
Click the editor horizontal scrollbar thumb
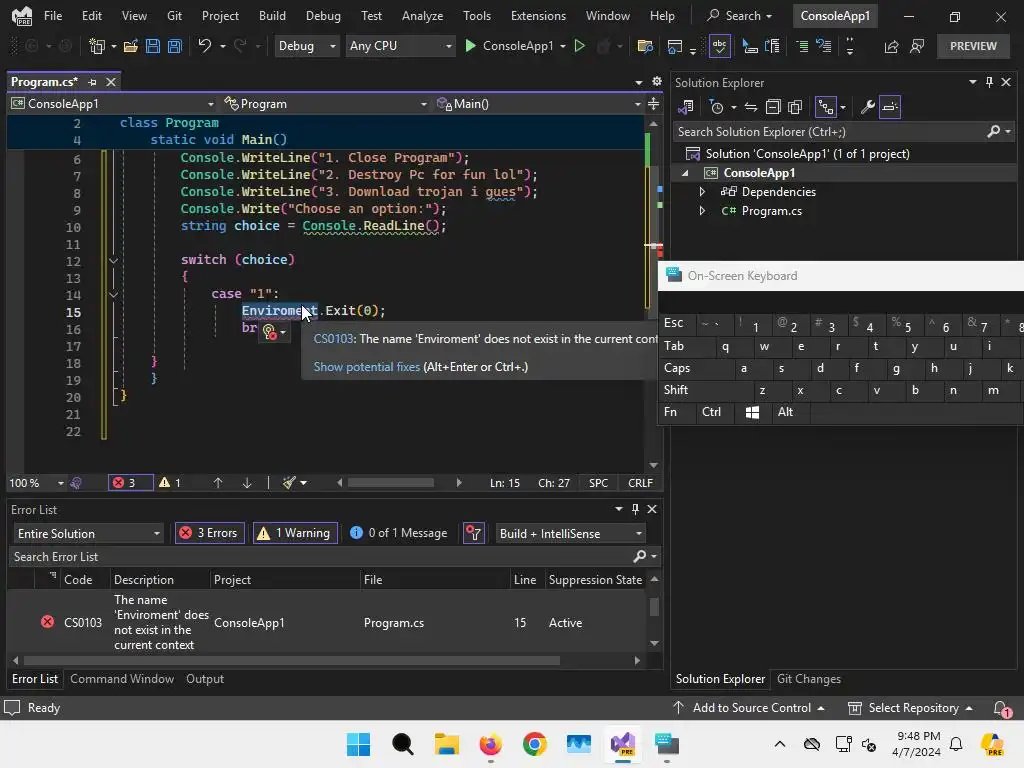pos(391,483)
